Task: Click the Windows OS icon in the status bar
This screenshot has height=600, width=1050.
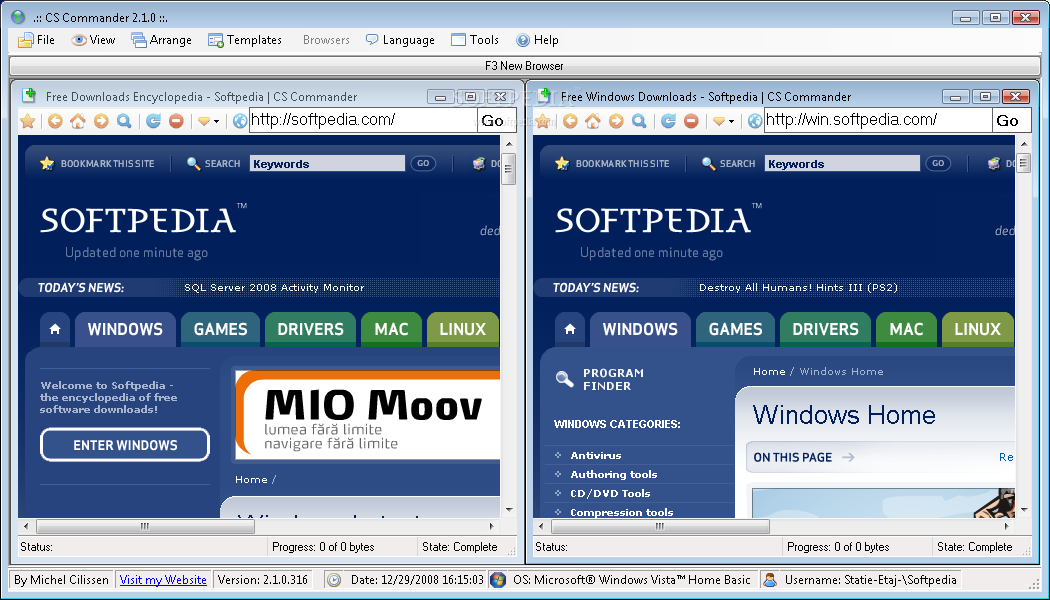Action: [497, 580]
